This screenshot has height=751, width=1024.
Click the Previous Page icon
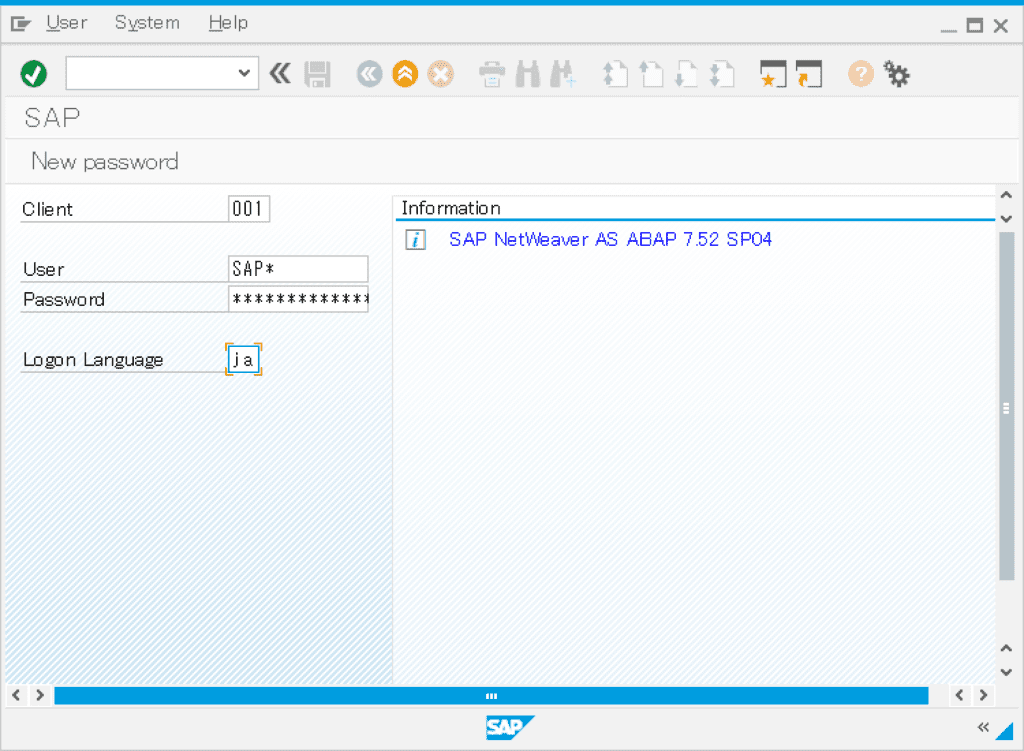pyautogui.click(x=650, y=74)
